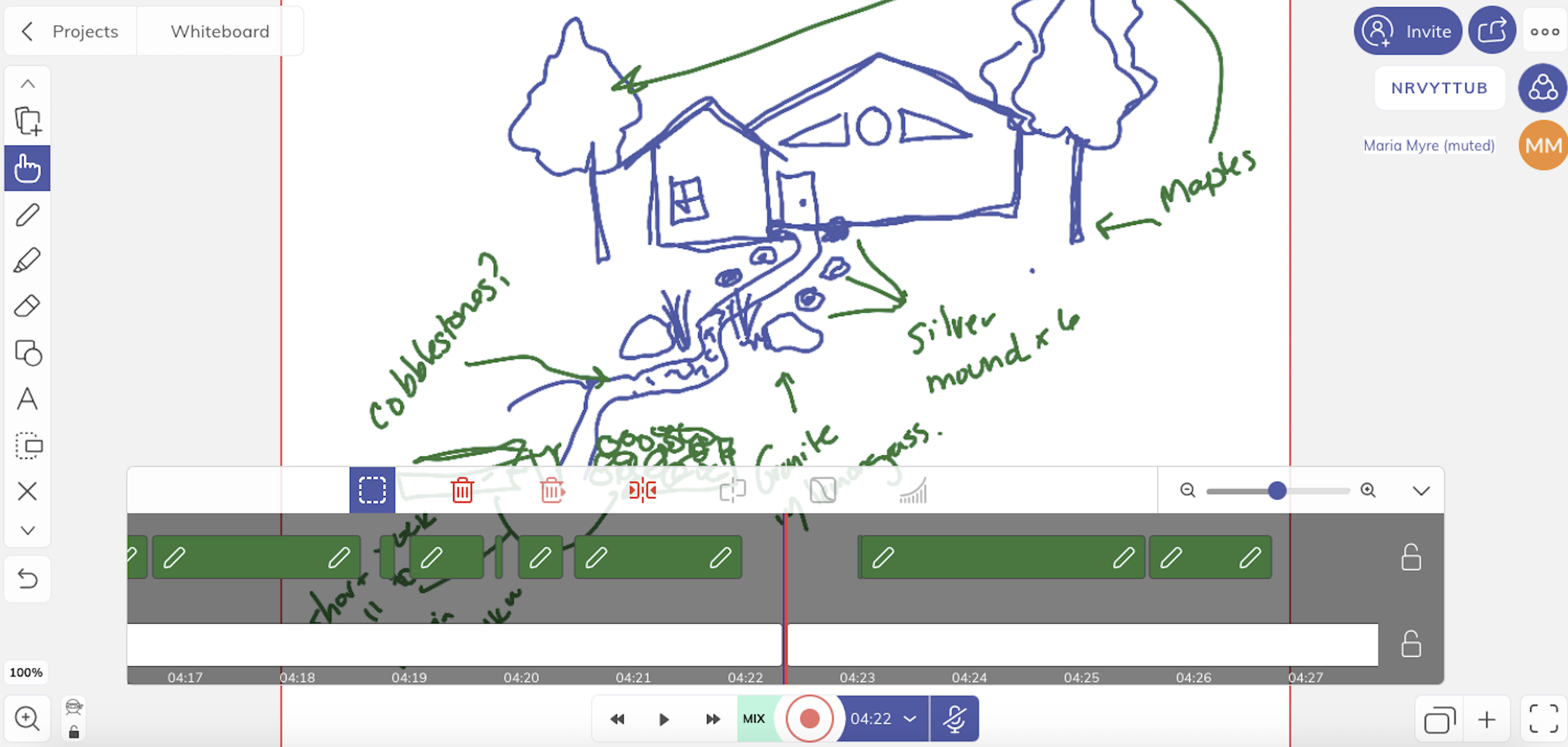The image size is (1568, 747).
Task: Select the Eraser tool
Action: click(27, 306)
